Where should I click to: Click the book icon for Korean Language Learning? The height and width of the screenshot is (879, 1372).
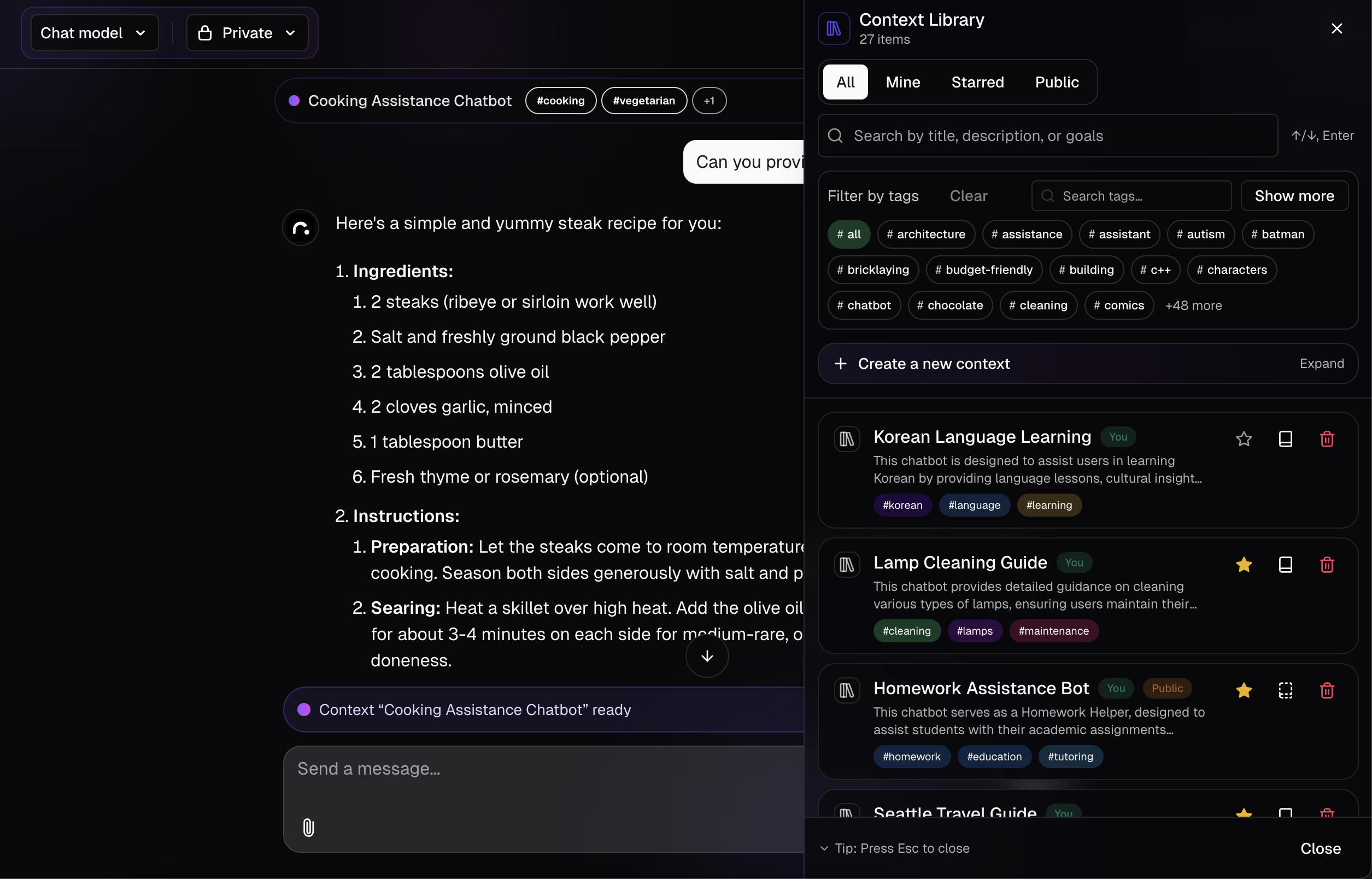[x=1285, y=439]
